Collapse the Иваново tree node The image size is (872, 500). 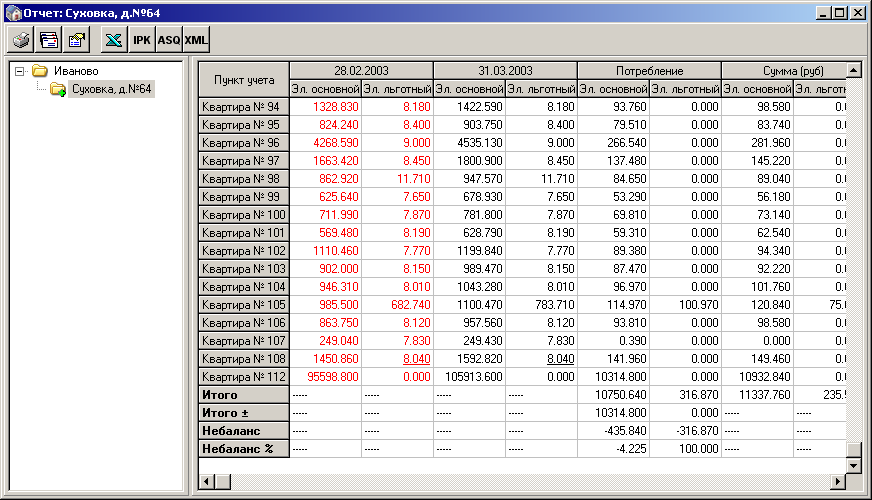click(19, 71)
